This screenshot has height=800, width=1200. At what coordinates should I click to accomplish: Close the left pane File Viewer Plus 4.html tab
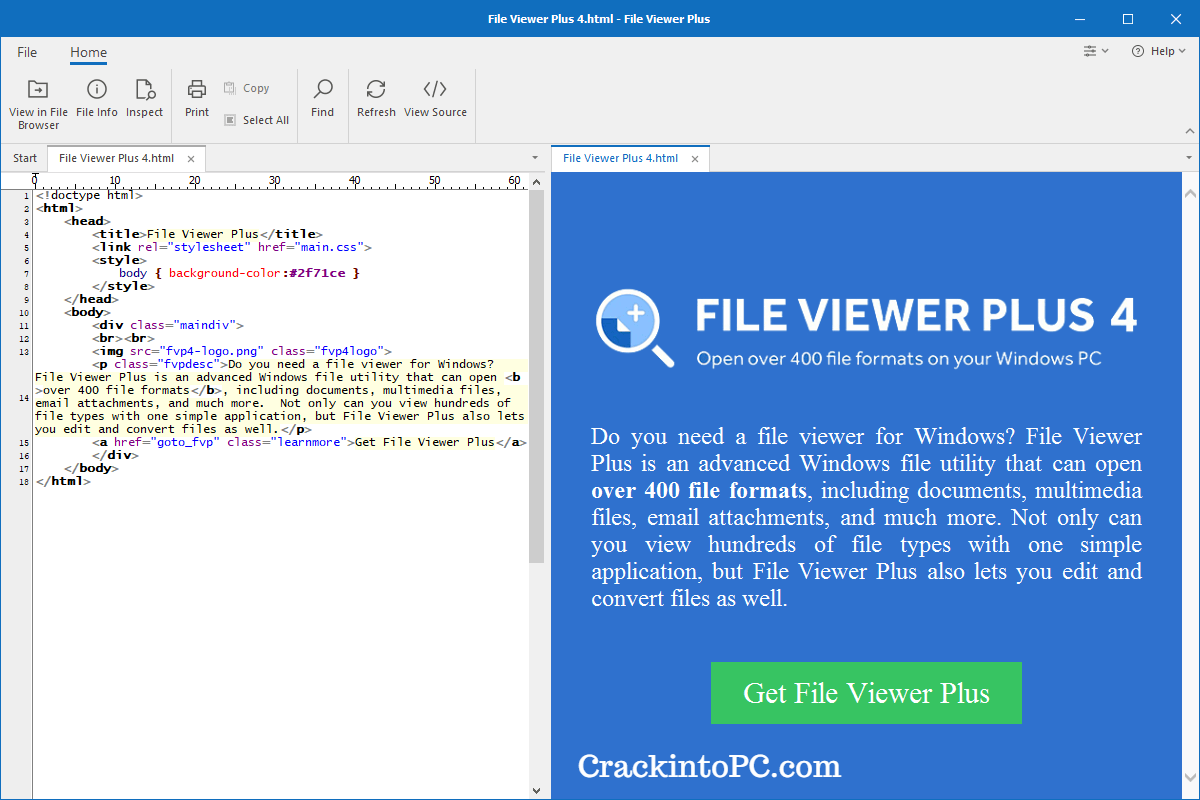pyautogui.click(x=190, y=158)
